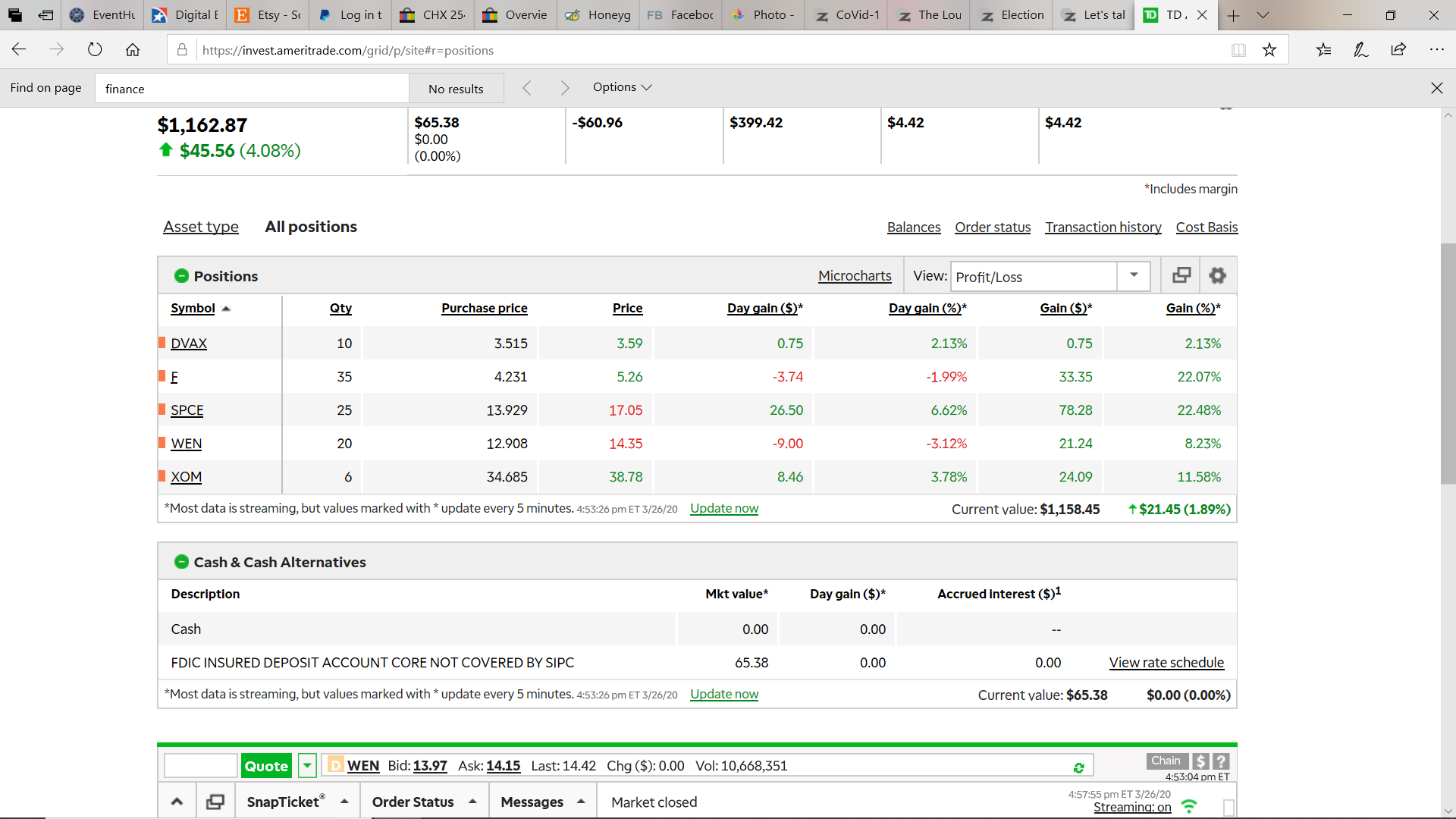Viewport: 1456px width, 819px height.
Task: Open the DVAX symbol link
Action: pyautogui.click(x=189, y=344)
